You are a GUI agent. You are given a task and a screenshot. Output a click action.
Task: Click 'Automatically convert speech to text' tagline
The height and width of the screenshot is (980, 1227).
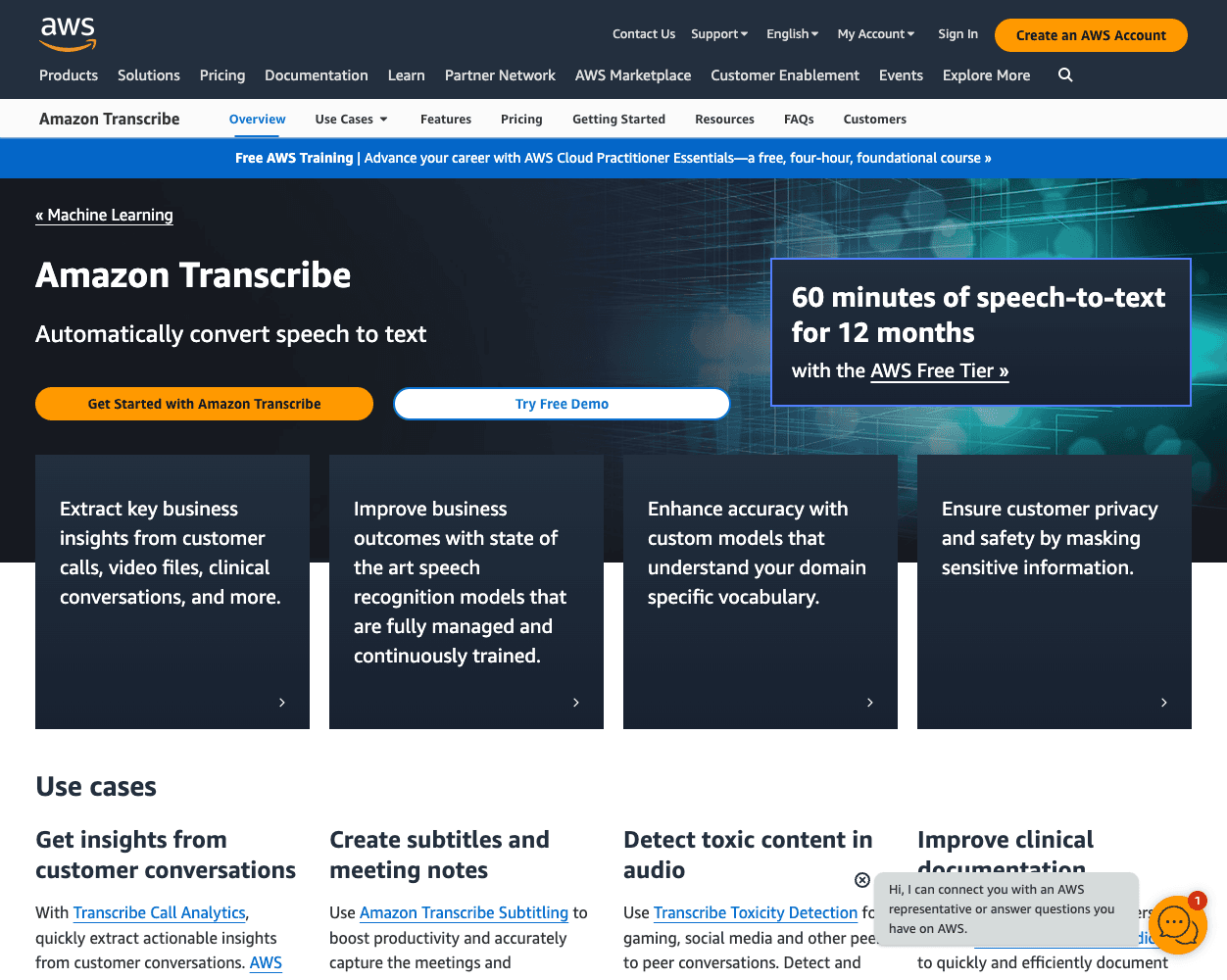coord(231,334)
